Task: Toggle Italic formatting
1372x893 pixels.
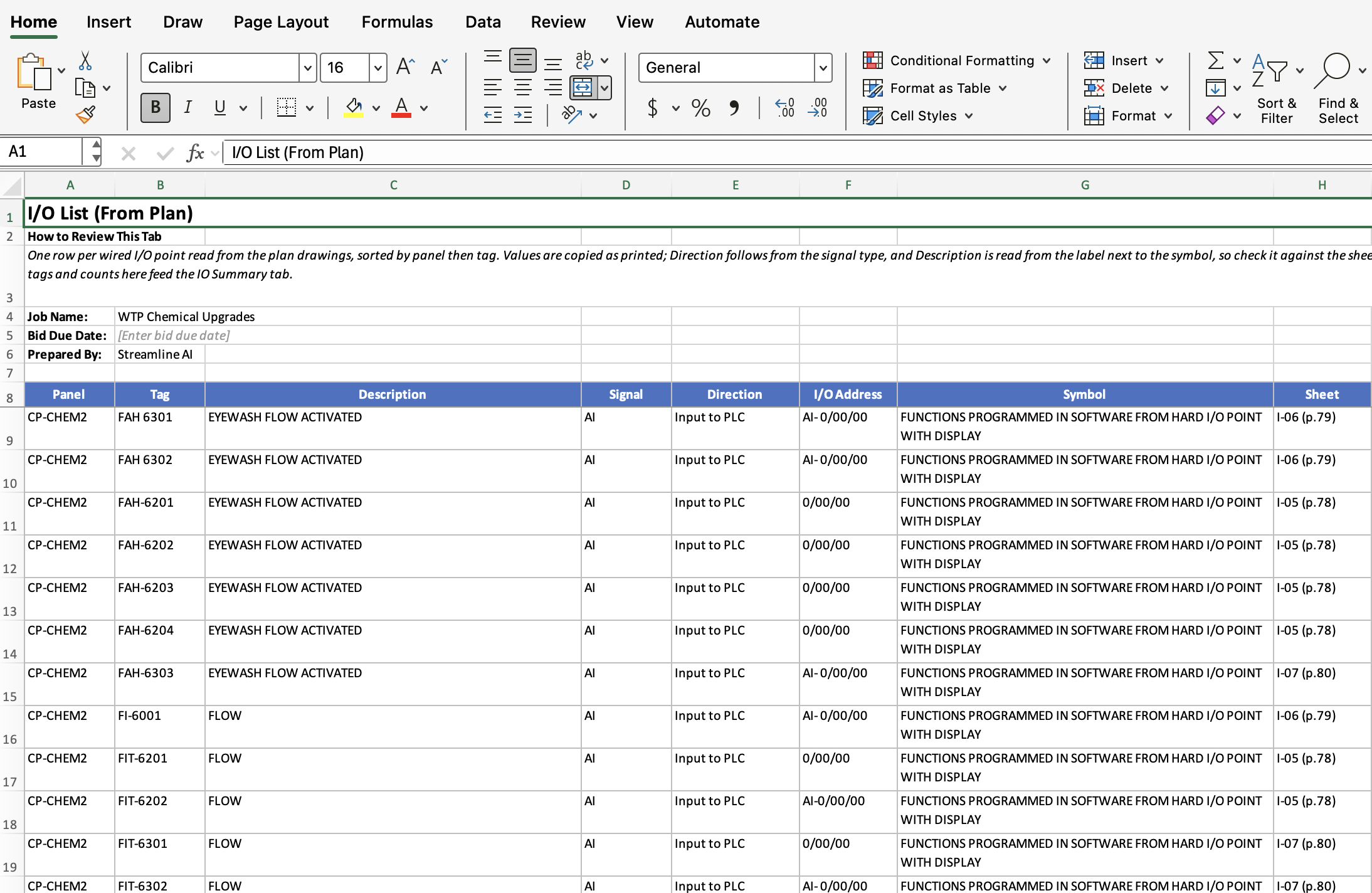Action: 187,107
